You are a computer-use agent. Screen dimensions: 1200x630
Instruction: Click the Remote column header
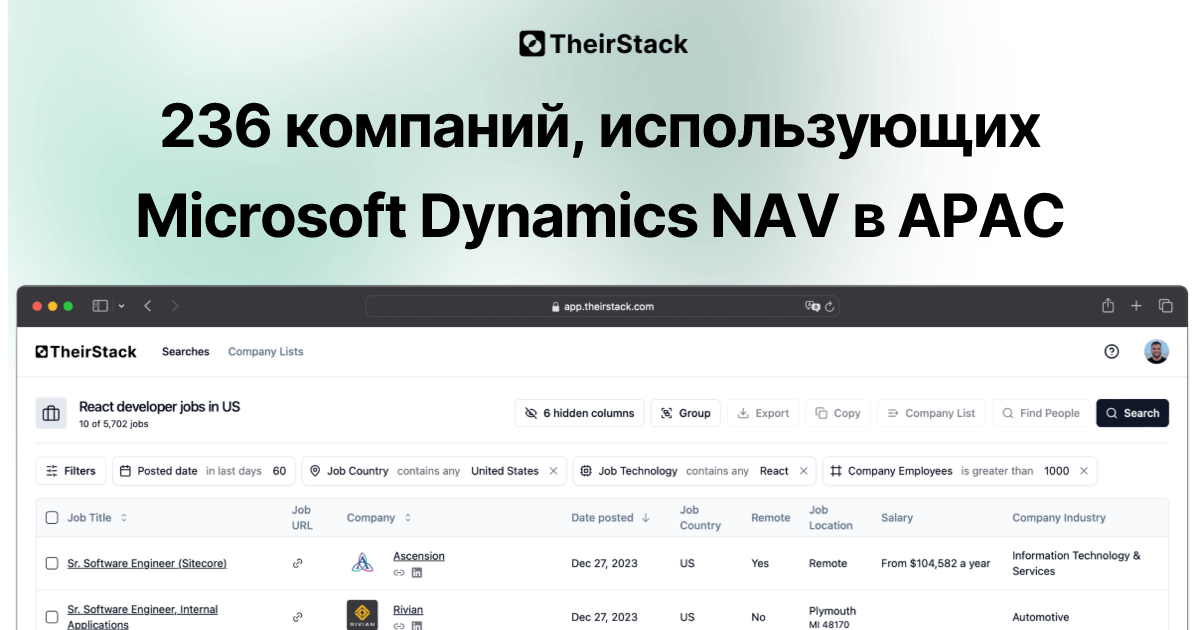770,518
